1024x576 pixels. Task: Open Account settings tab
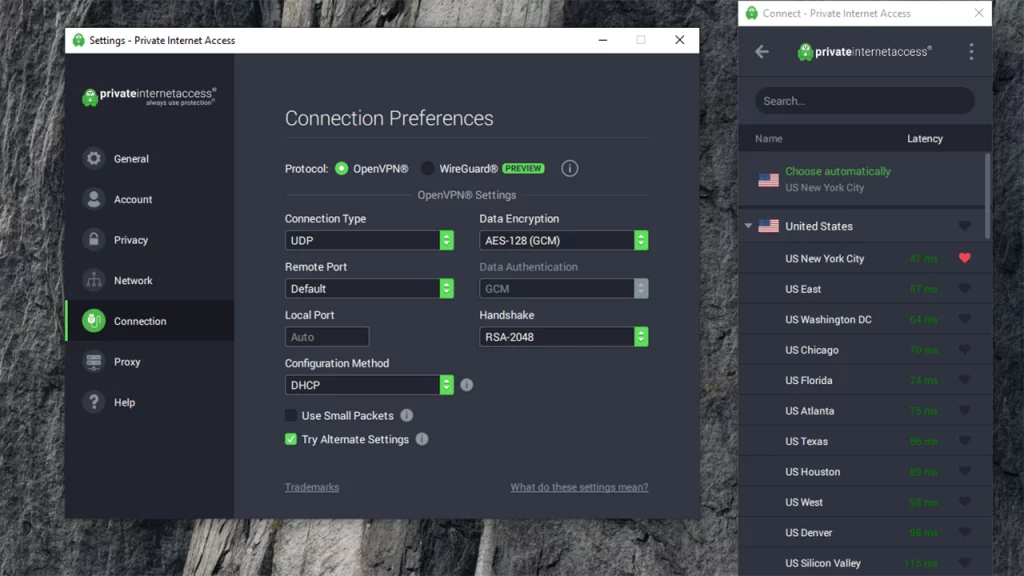pos(150,199)
